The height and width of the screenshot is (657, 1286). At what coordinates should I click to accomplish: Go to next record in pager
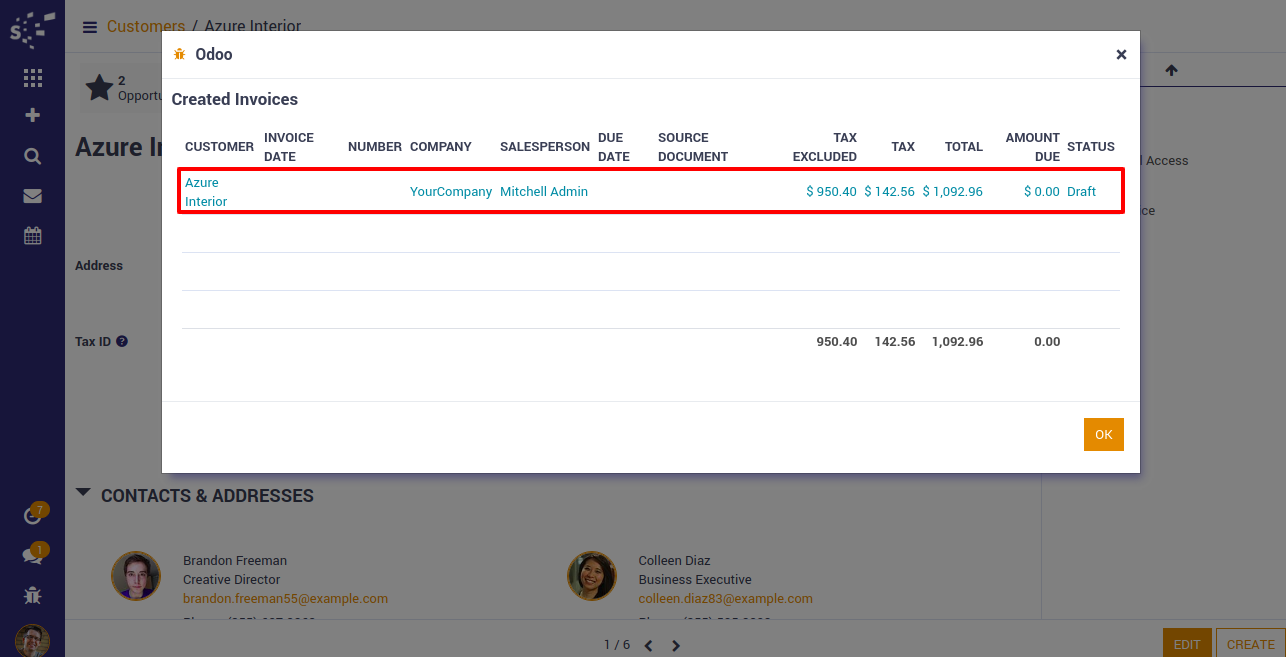[x=676, y=645]
